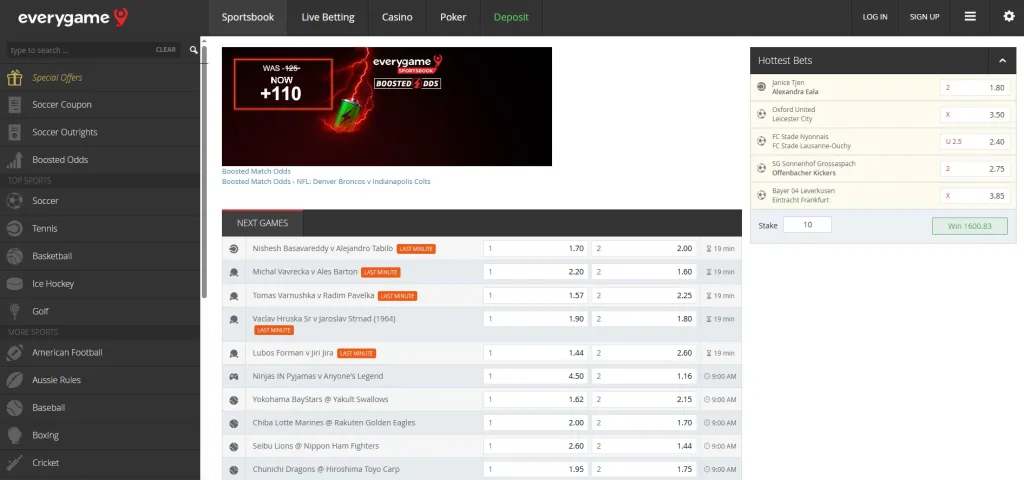Click the Aussie Rules ball icon
This screenshot has height=480, width=1024.
coord(14,380)
